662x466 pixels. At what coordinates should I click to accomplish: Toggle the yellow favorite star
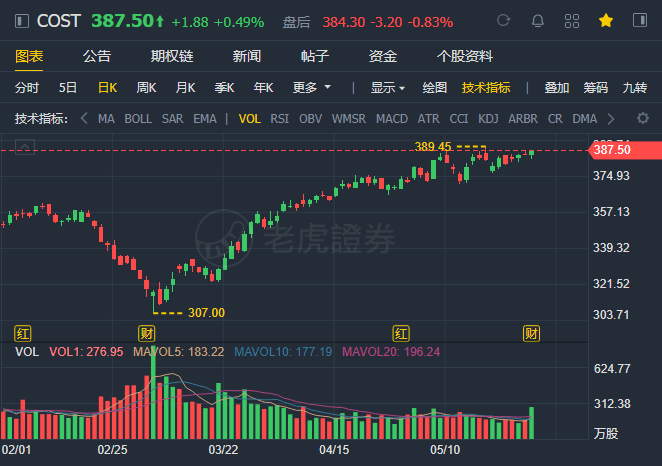click(x=605, y=20)
